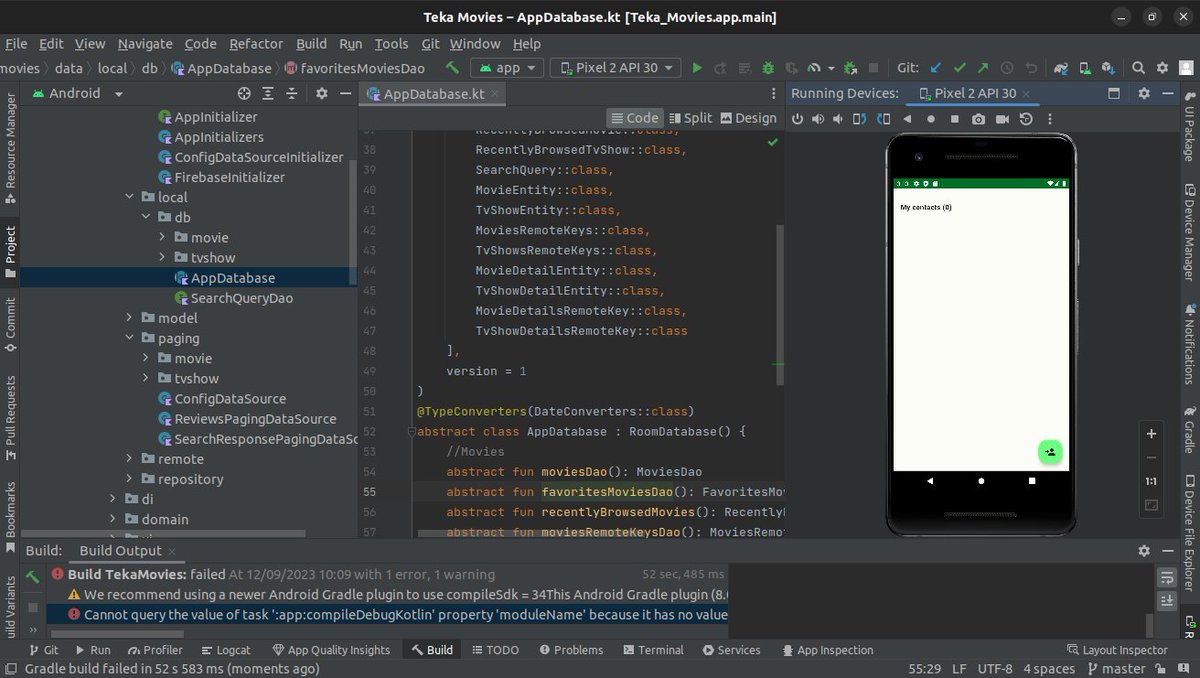Take emulator screenshot camera icon
This screenshot has width=1200, height=678.
coord(978,119)
